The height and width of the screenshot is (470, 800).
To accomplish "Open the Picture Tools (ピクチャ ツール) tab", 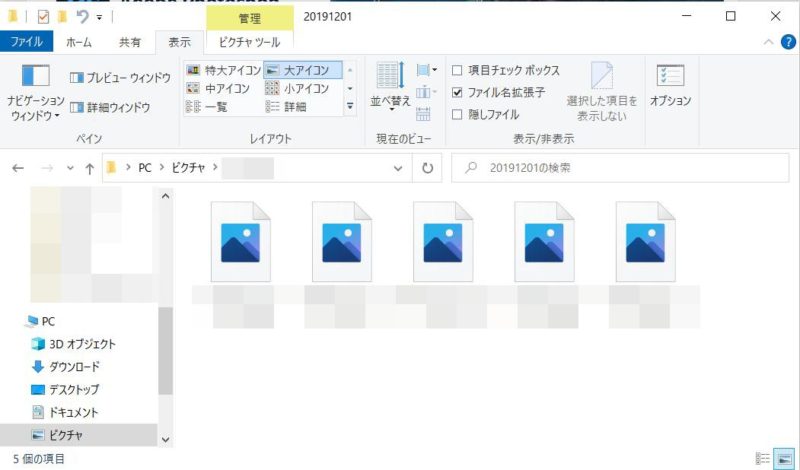I will point(249,42).
